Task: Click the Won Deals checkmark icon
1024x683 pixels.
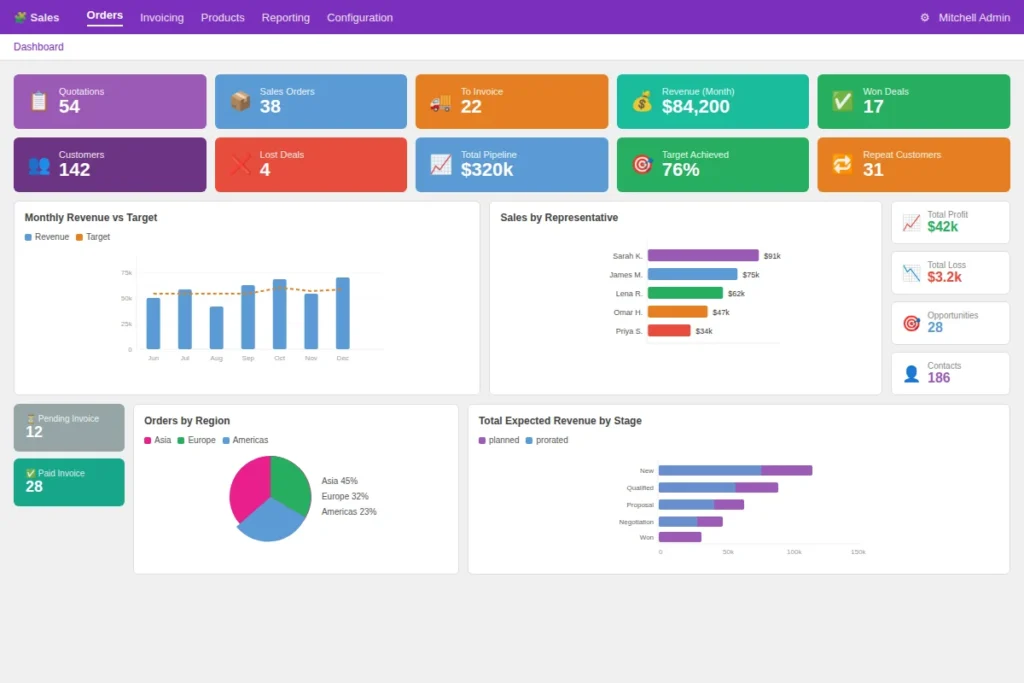Action: tap(842, 101)
